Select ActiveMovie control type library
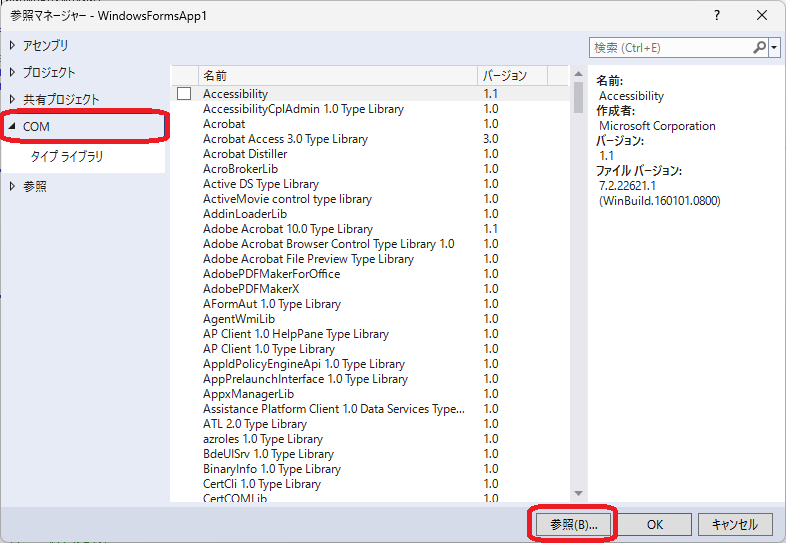The height and width of the screenshot is (543, 786). 370,199
